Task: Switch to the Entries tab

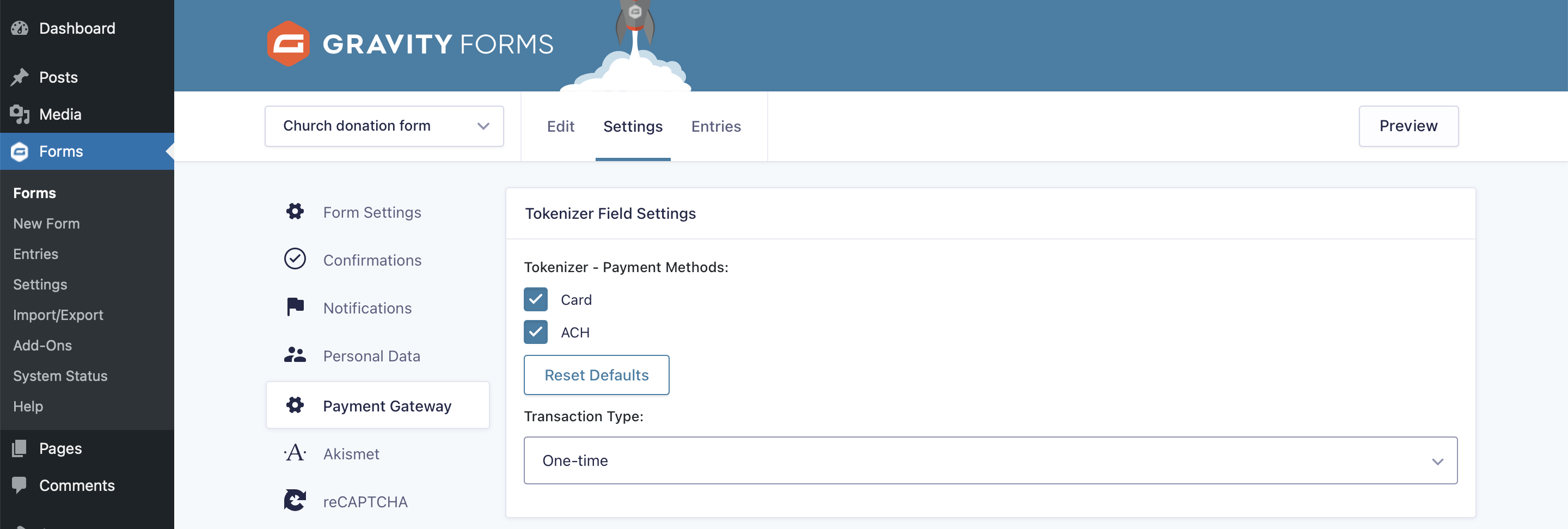Action: click(716, 127)
